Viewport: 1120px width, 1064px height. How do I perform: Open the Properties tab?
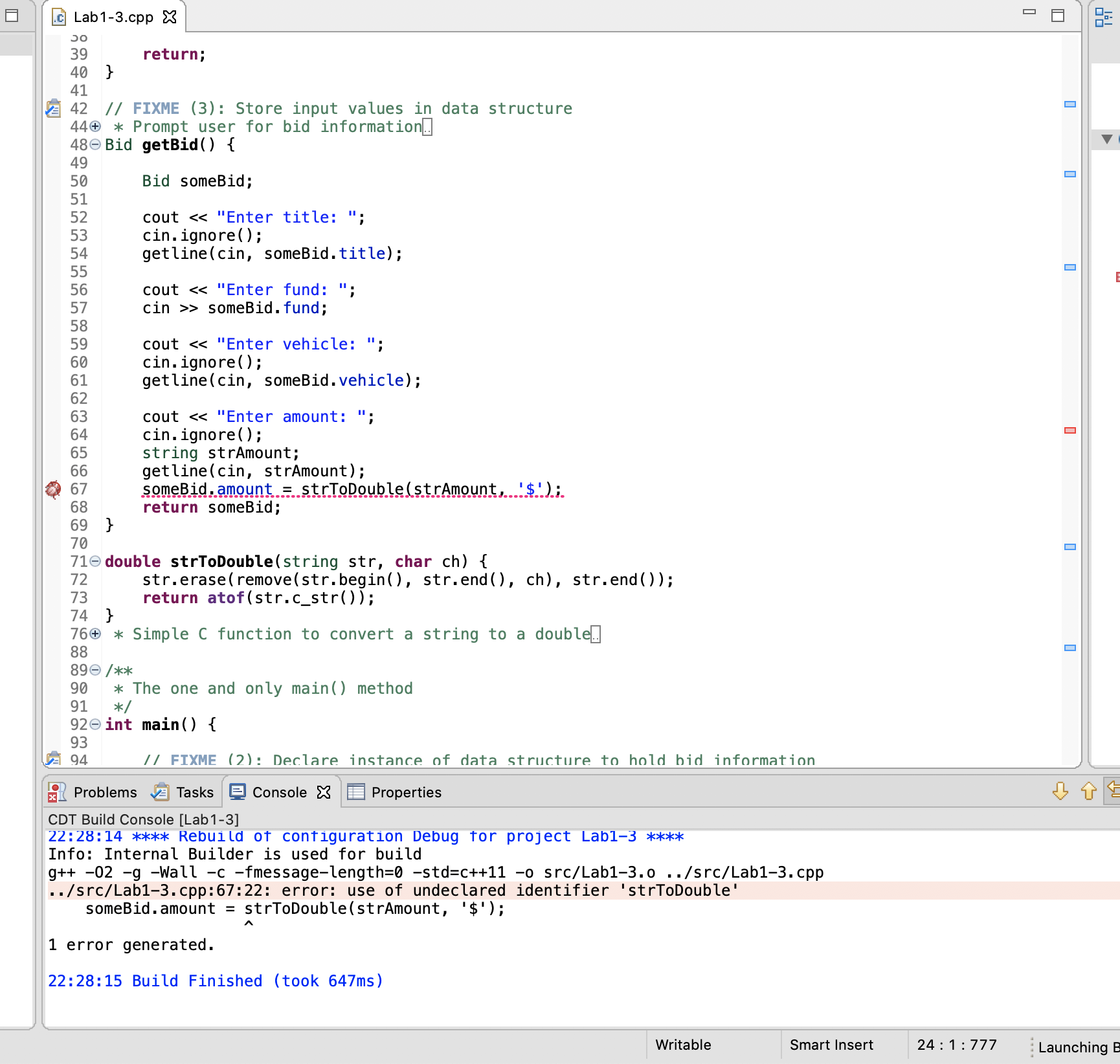click(x=406, y=792)
